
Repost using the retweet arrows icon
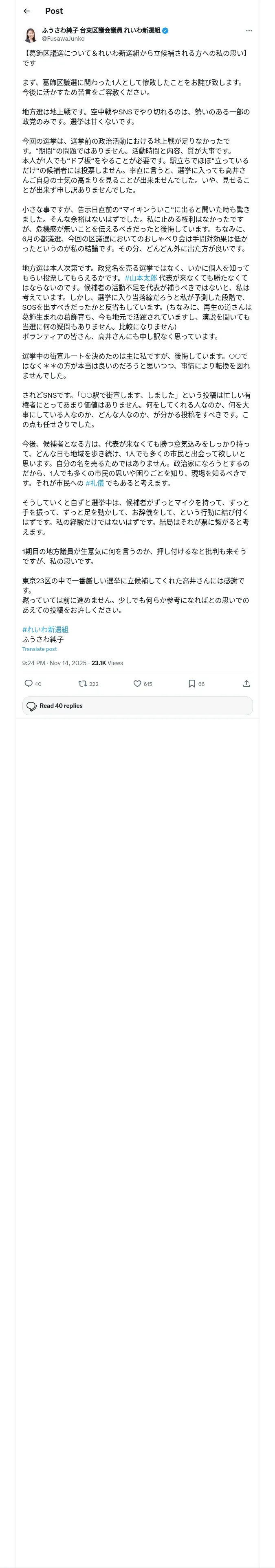tap(82, 683)
